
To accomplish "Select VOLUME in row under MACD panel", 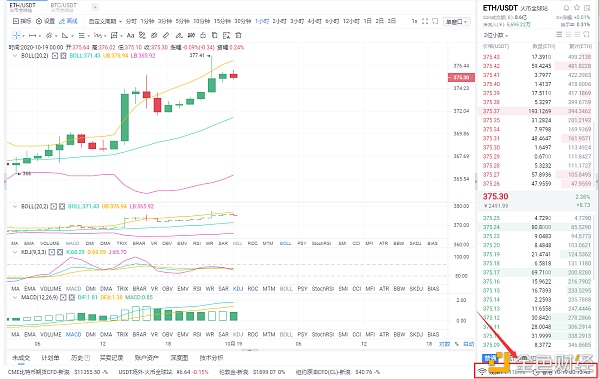I will point(51,335).
